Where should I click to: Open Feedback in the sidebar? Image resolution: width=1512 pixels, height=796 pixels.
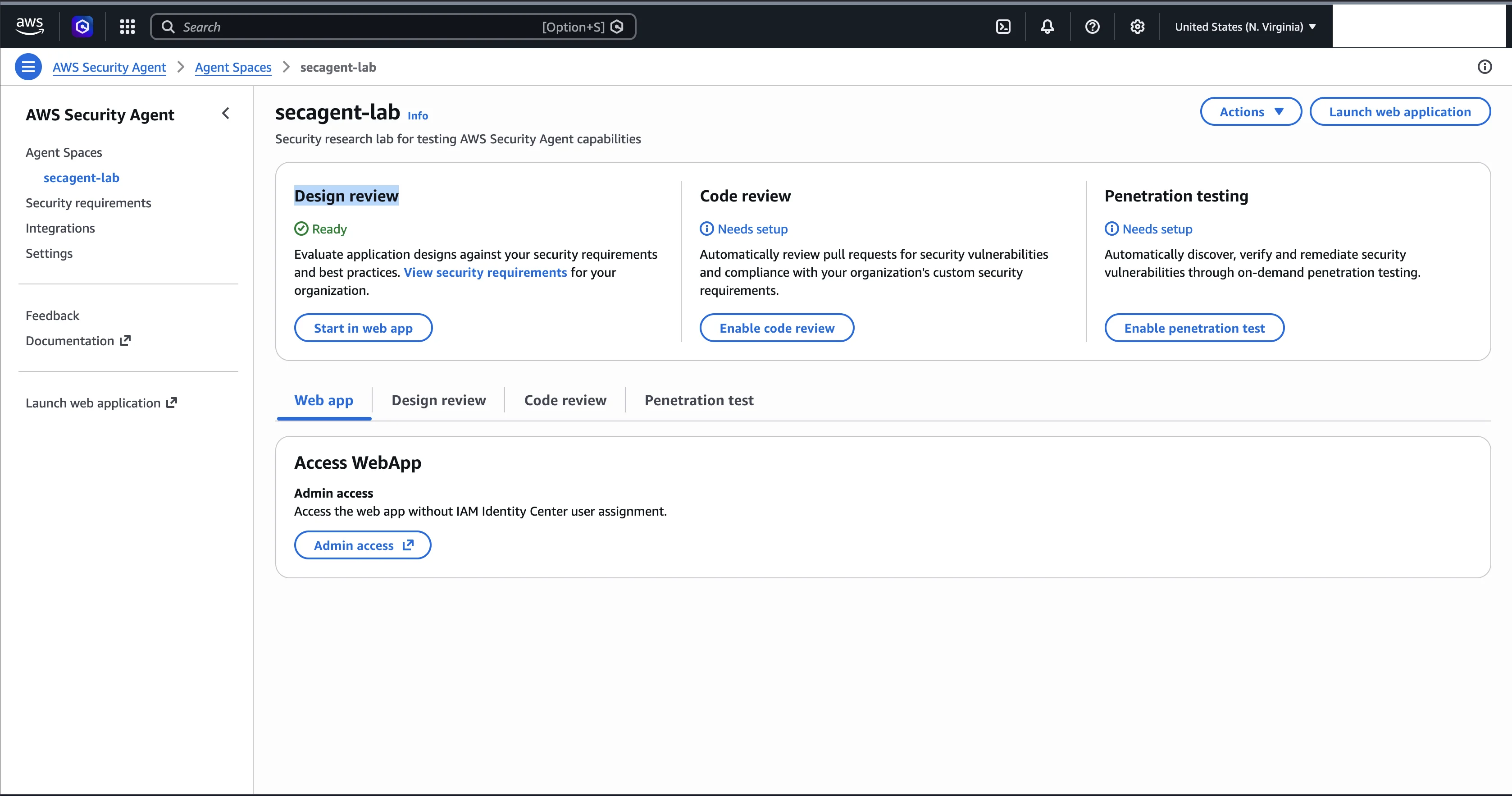[x=52, y=316]
